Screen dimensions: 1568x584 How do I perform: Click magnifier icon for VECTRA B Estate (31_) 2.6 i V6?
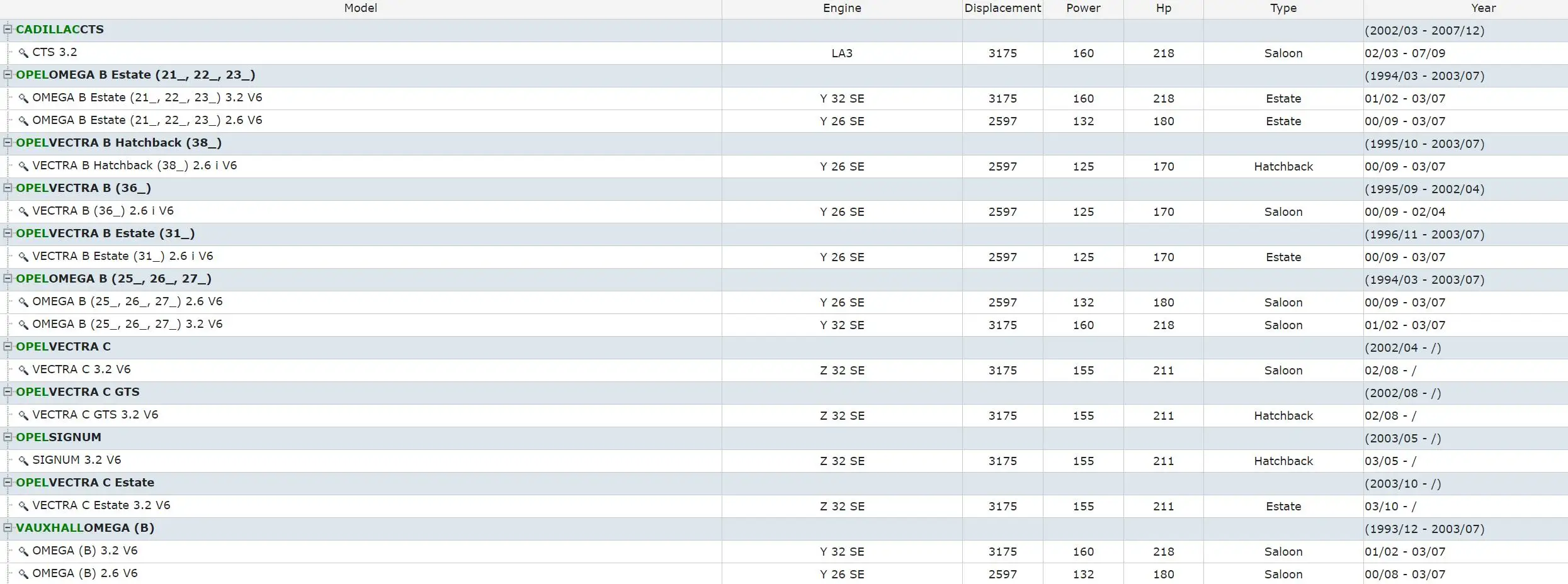pyautogui.click(x=23, y=257)
